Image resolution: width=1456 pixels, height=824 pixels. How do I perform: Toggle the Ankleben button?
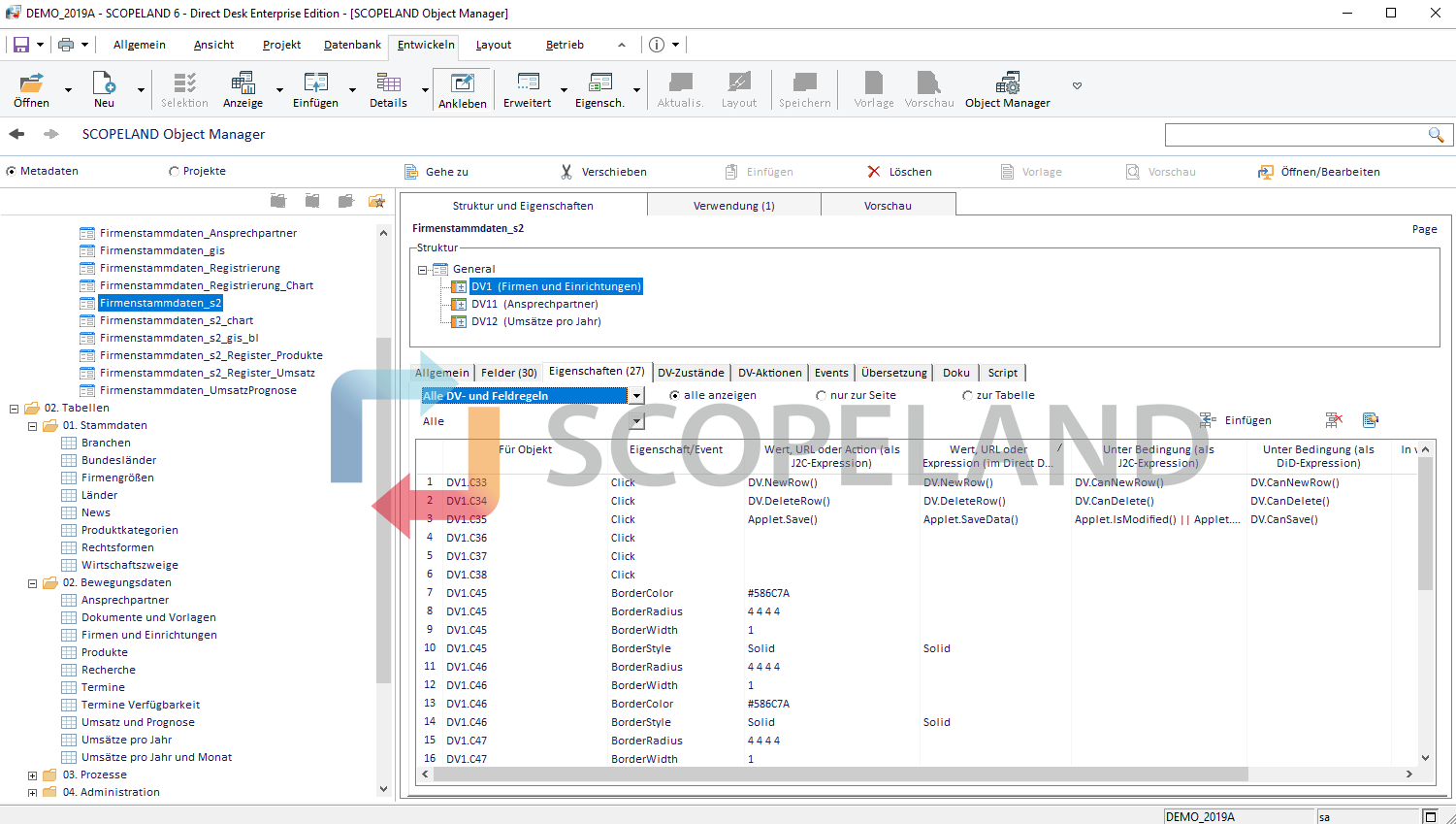pyautogui.click(x=463, y=89)
